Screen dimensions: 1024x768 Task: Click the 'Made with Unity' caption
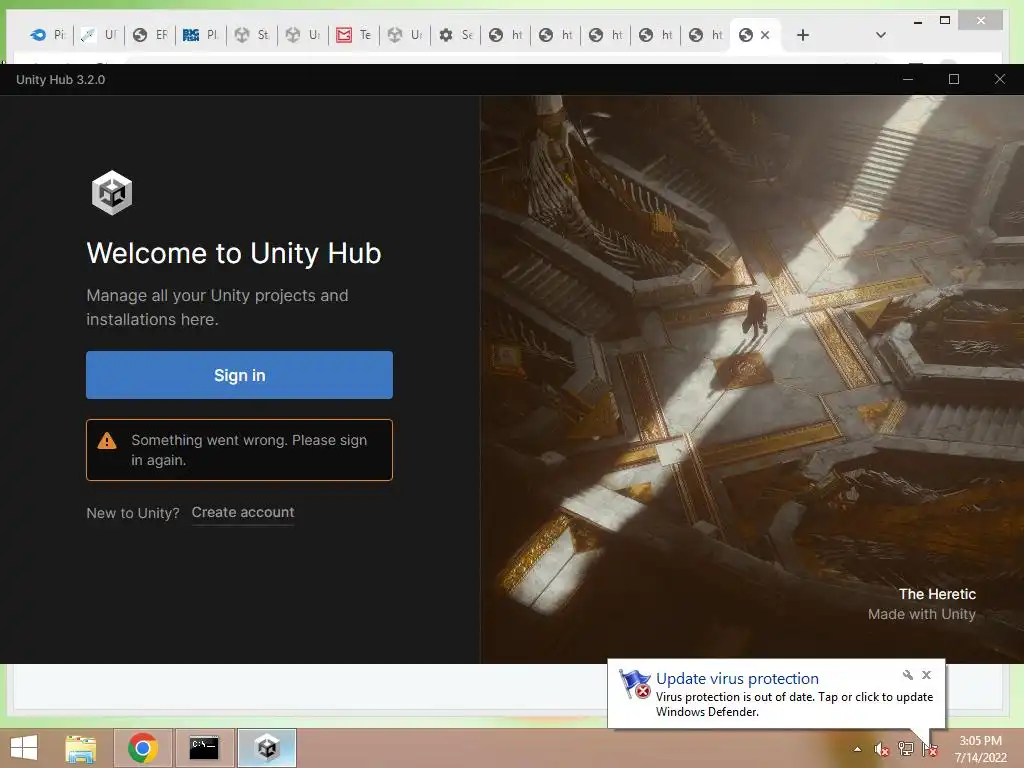point(921,614)
